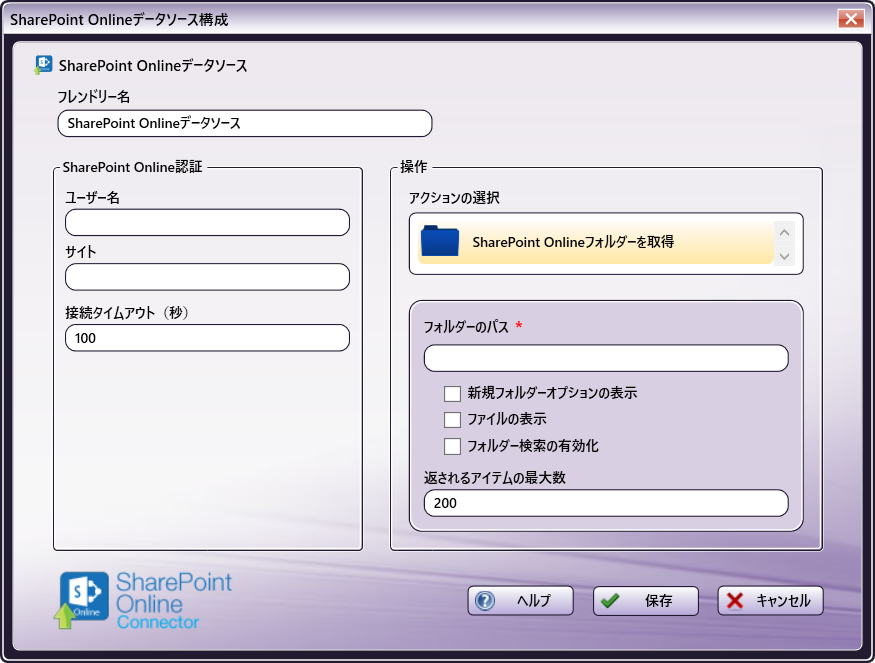Select the SharePoint Onlineフォルダーを取得 action
This screenshot has height=663, width=875.
tap(595, 242)
